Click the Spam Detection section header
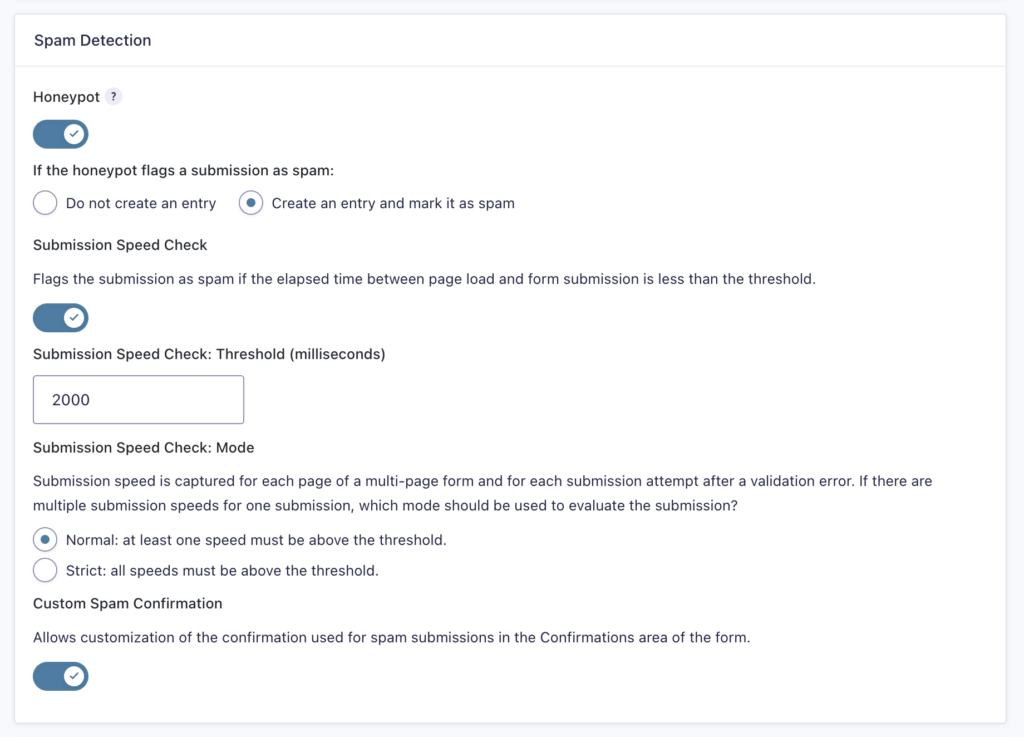The image size is (1024, 737). [x=92, y=40]
